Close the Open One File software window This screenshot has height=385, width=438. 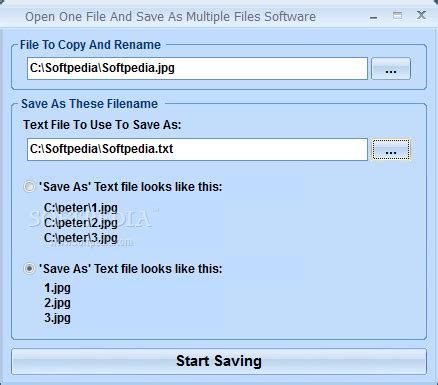coord(421,15)
